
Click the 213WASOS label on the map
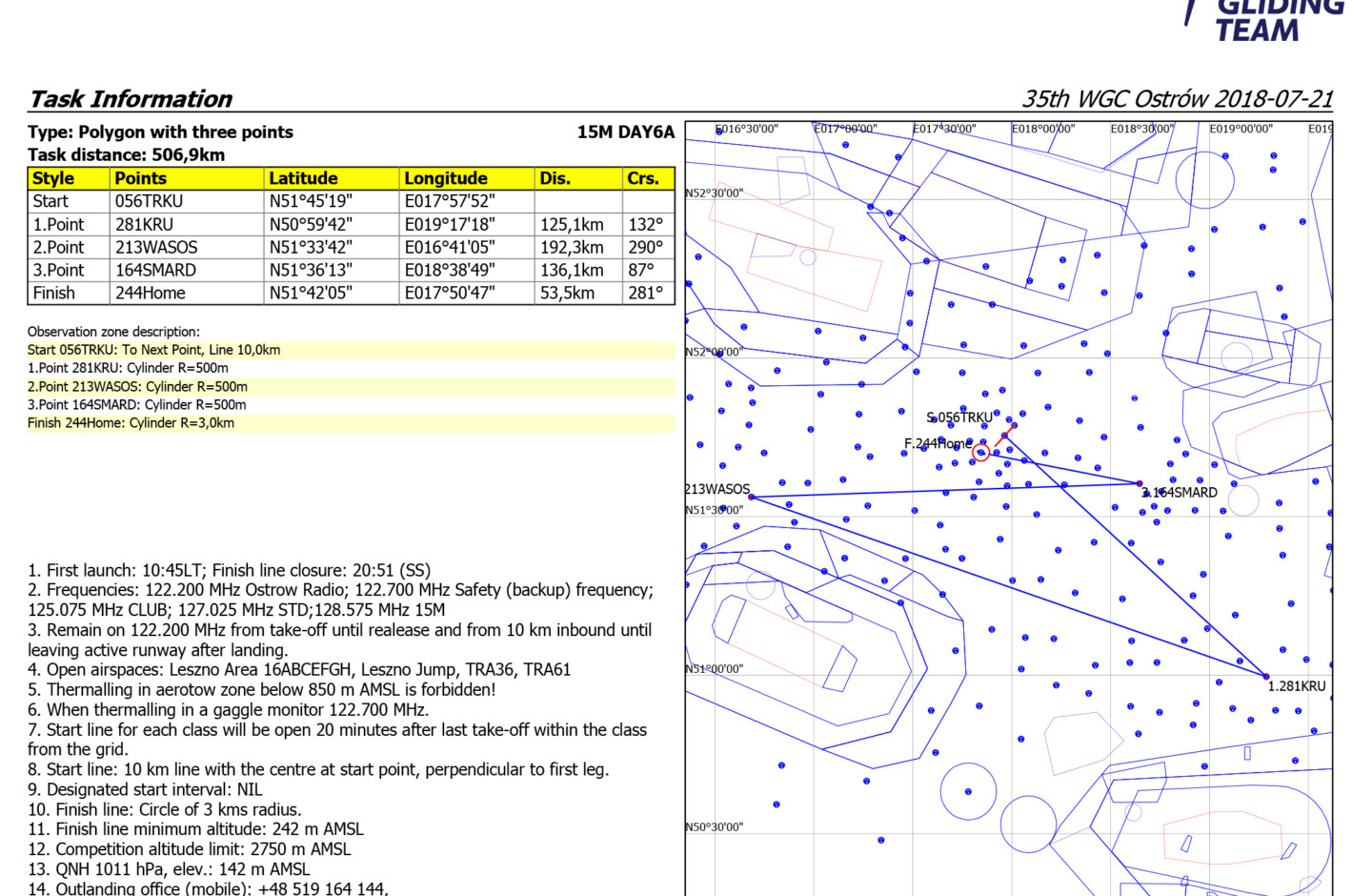pos(717,489)
